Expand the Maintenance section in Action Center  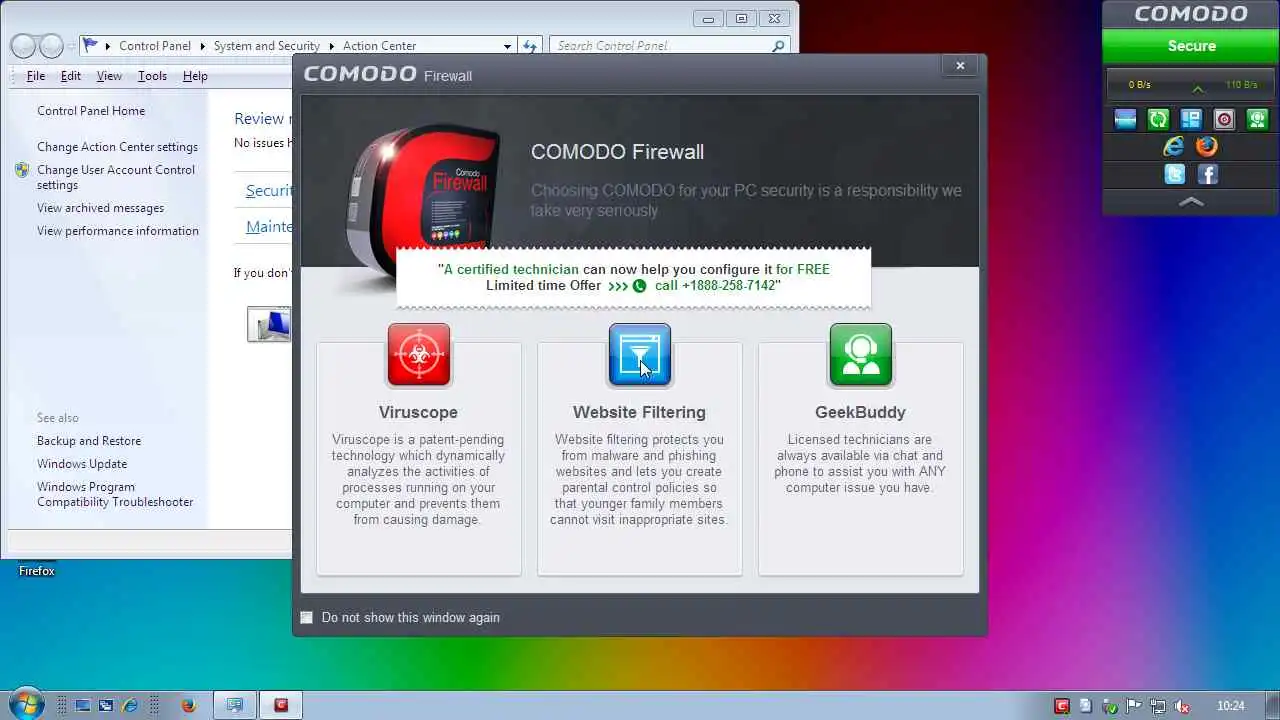(269, 227)
